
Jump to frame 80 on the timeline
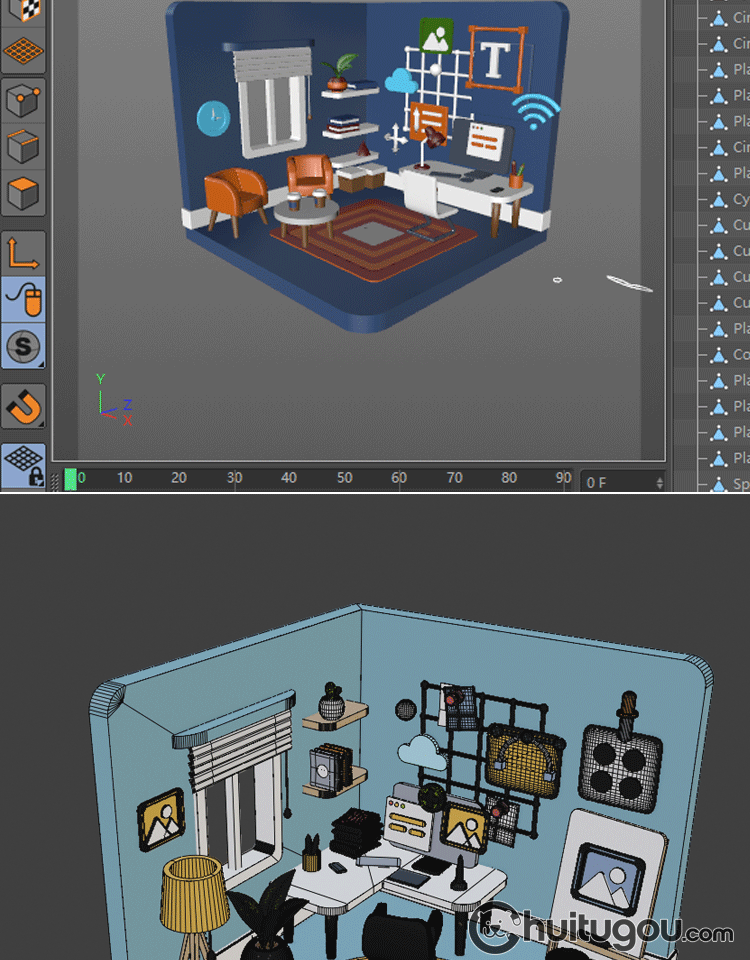click(x=509, y=478)
